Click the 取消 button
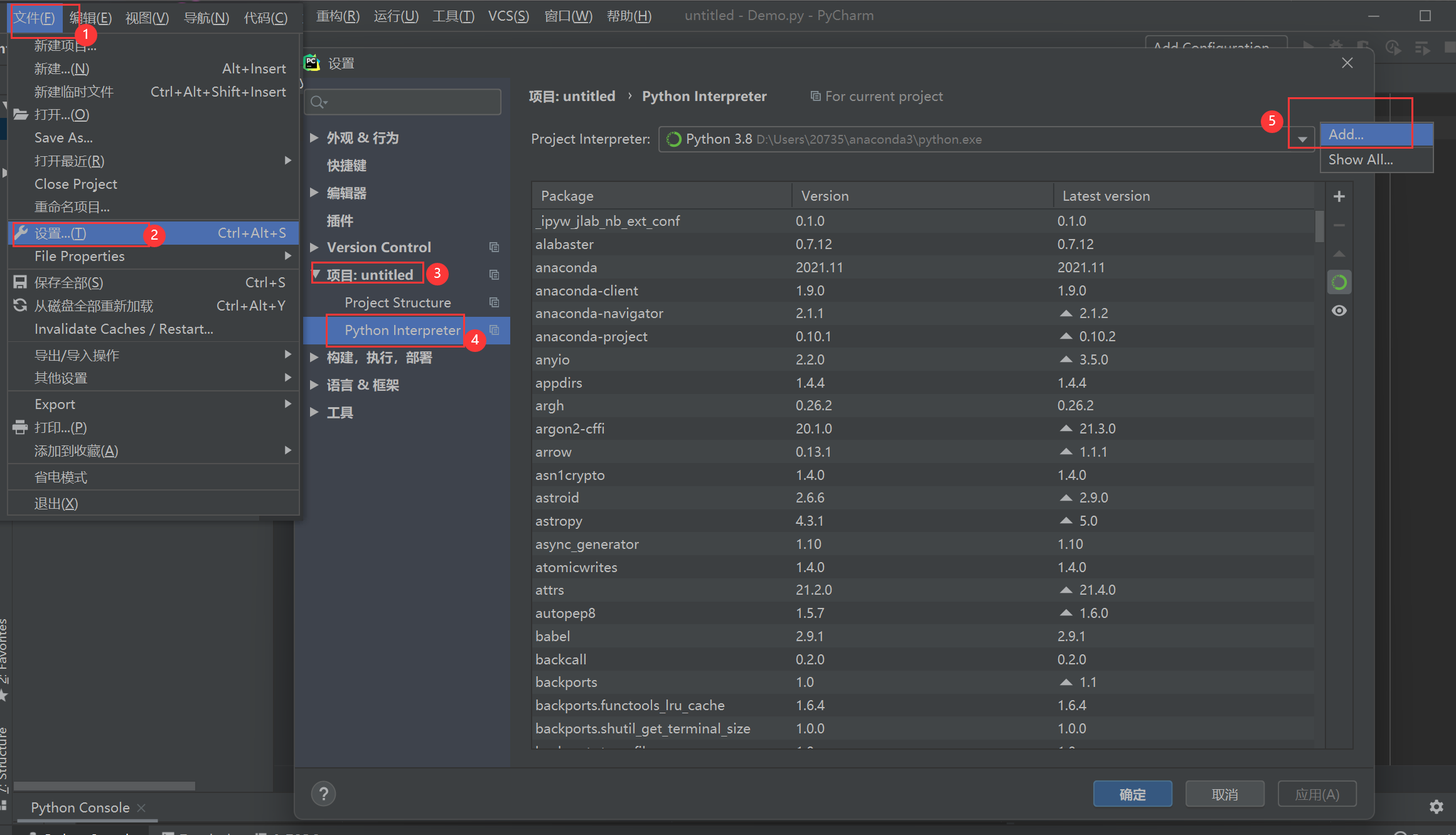1456x835 pixels. click(x=1224, y=794)
